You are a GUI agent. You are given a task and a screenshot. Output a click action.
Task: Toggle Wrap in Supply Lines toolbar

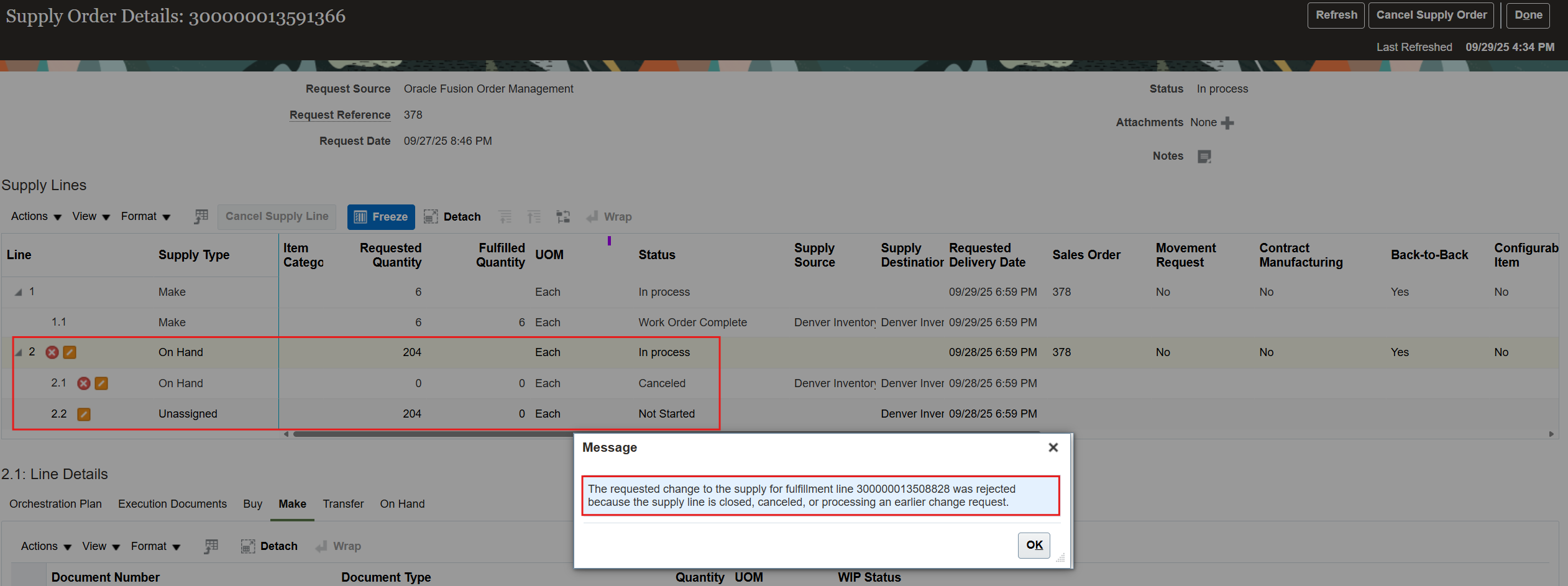point(609,217)
